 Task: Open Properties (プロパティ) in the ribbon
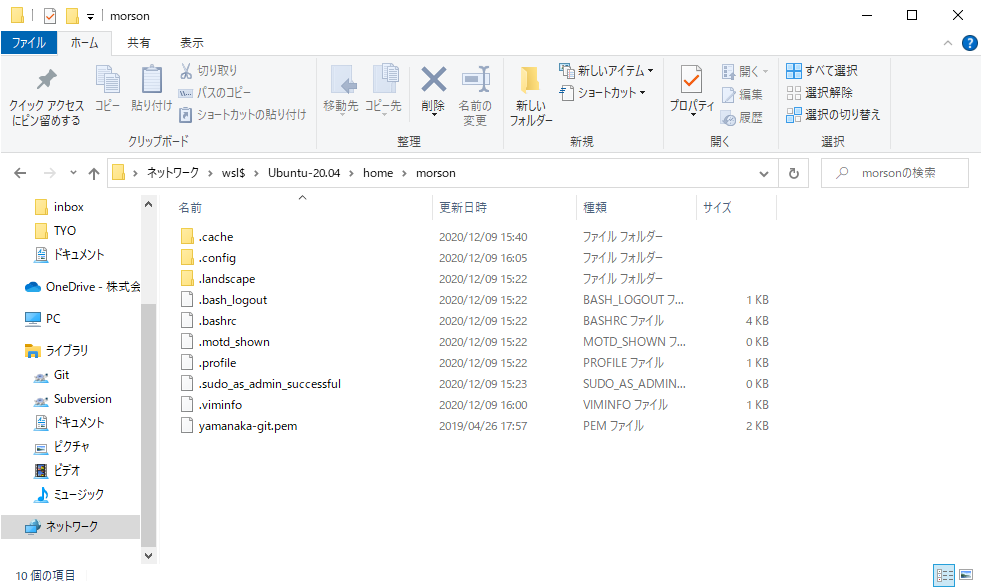691,88
